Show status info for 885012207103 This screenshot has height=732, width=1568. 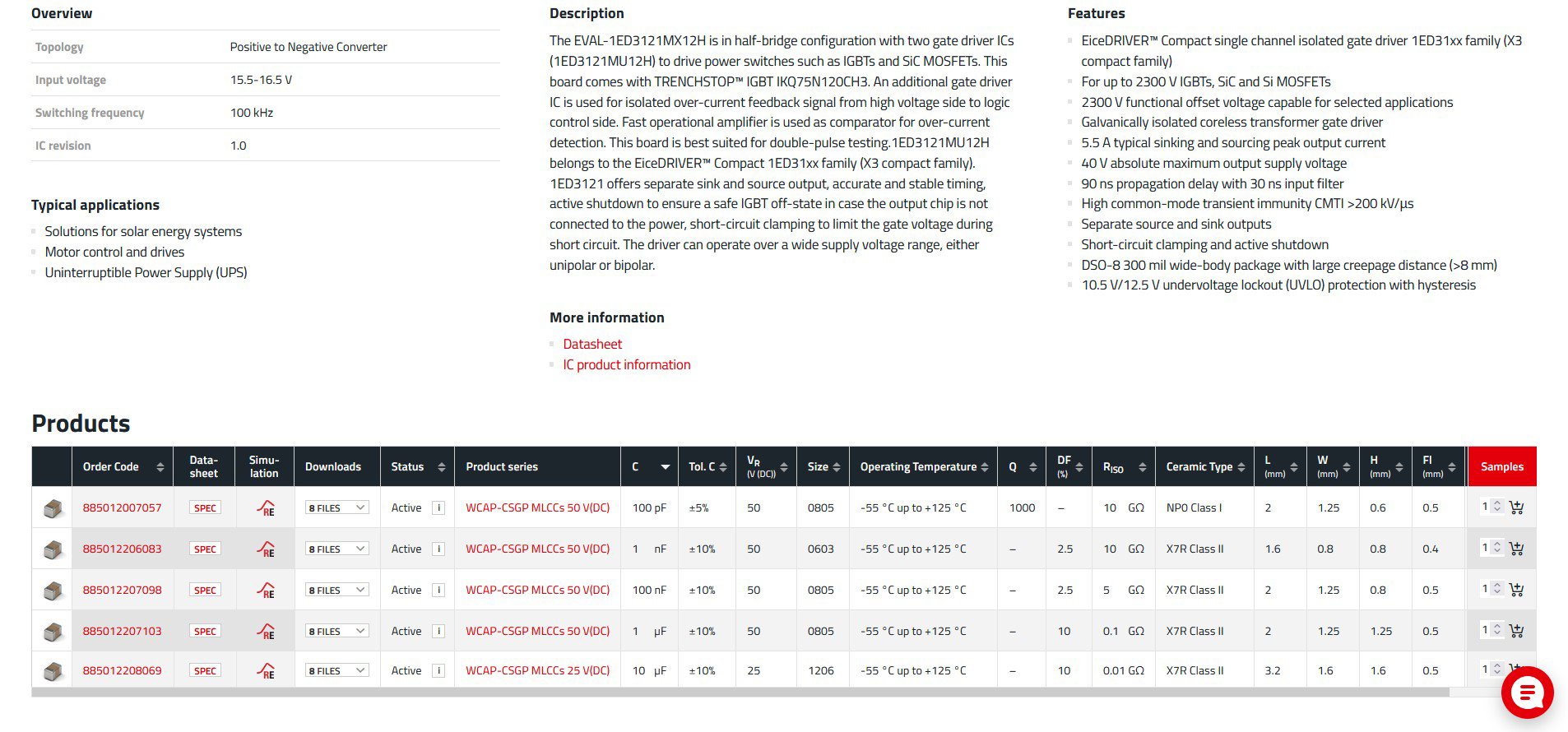click(438, 631)
